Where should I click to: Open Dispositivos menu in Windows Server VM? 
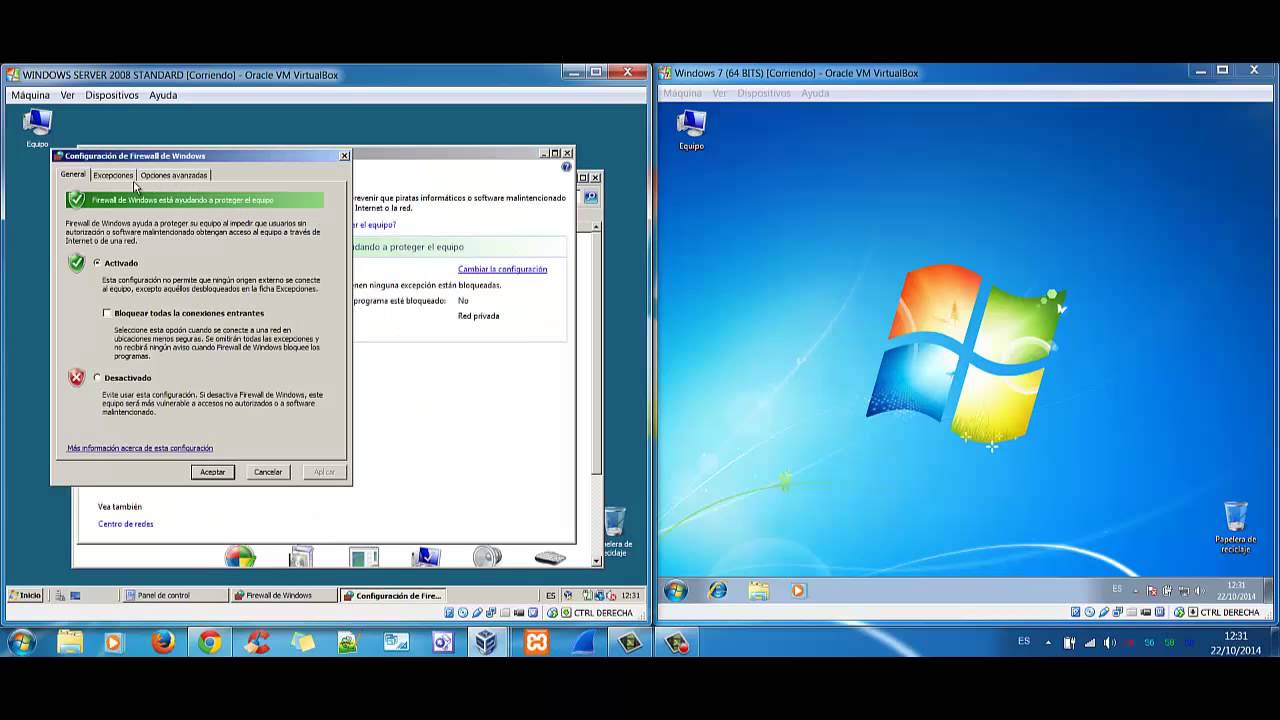point(112,95)
